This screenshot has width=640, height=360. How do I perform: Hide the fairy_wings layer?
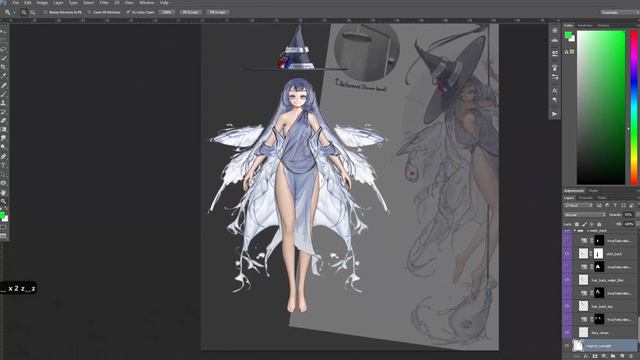click(x=567, y=333)
